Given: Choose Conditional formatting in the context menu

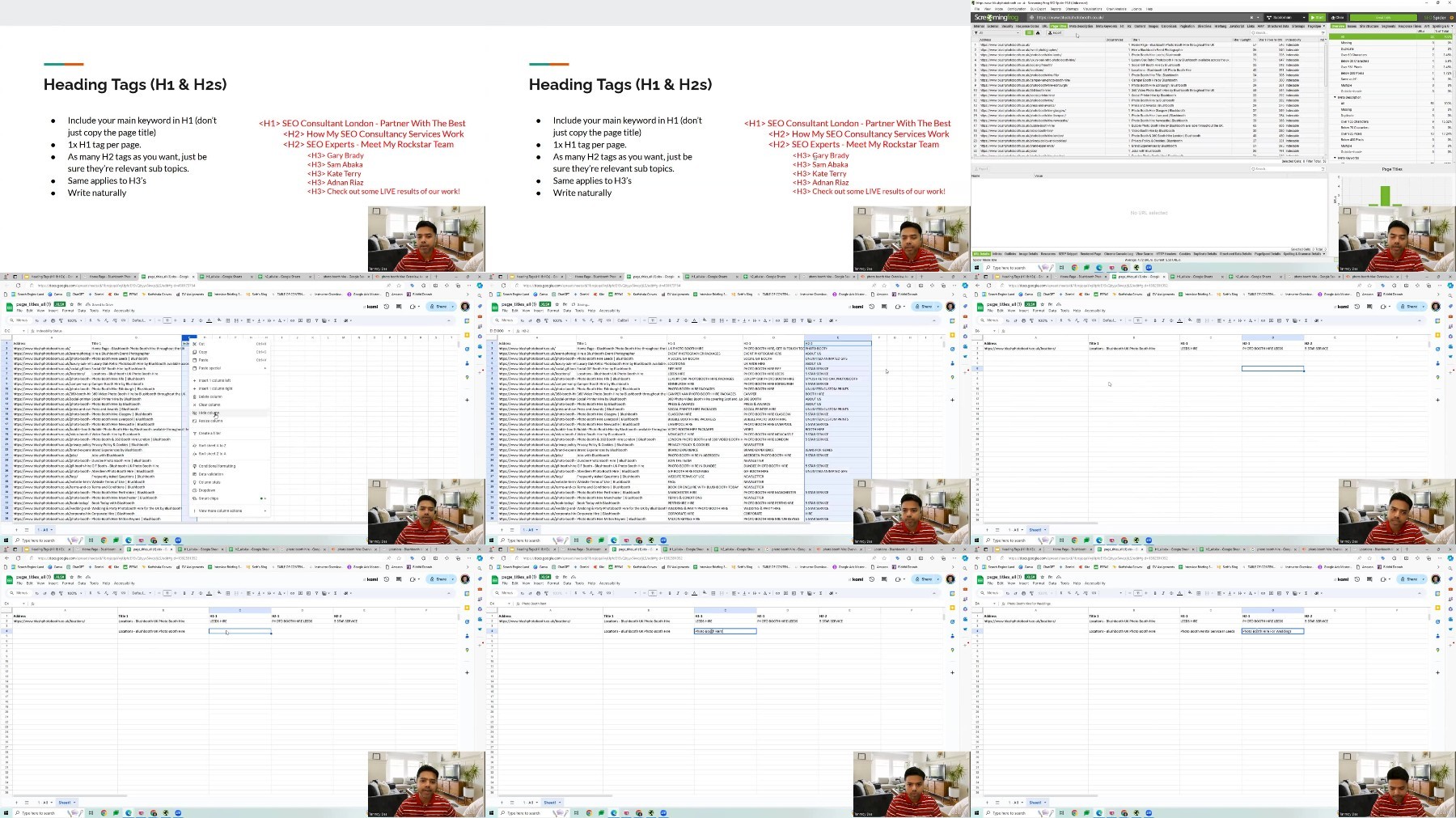Looking at the screenshot, I should click(230, 466).
